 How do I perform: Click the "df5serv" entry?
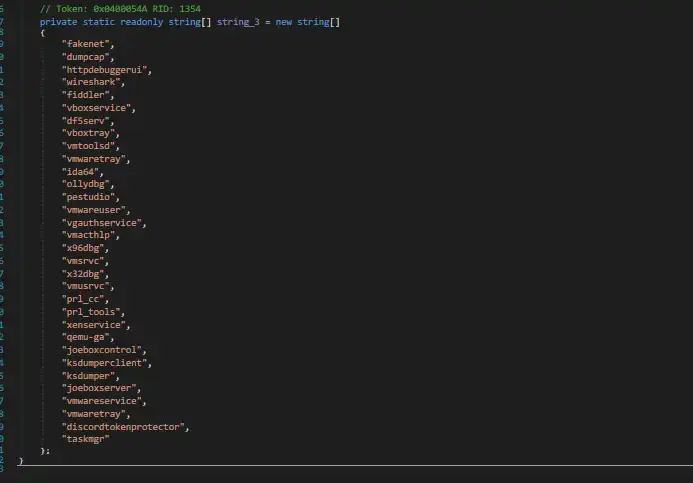pyautogui.click(x=86, y=120)
